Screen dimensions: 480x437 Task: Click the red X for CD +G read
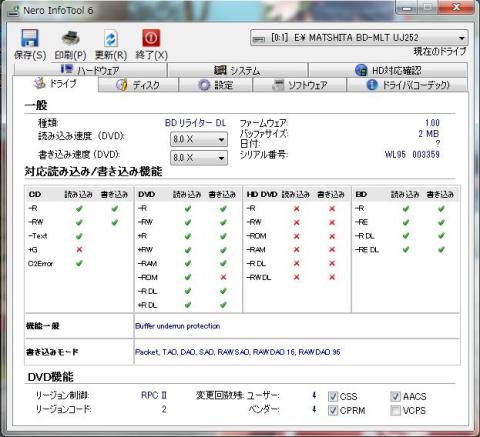(79, 249)
